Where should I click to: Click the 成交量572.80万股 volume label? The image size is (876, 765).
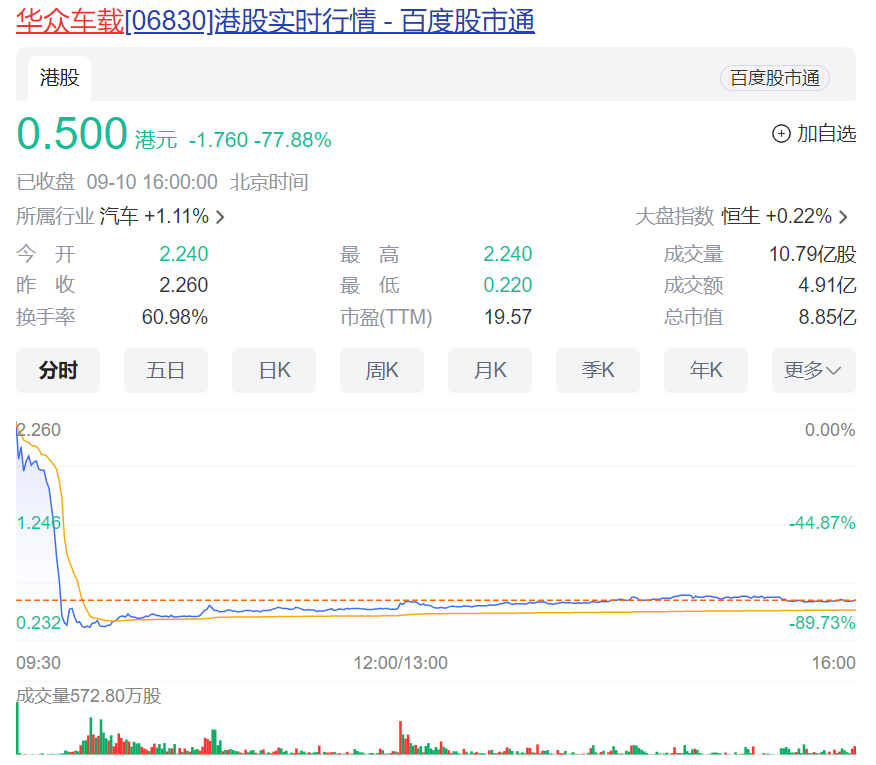(x=88, y=696)
